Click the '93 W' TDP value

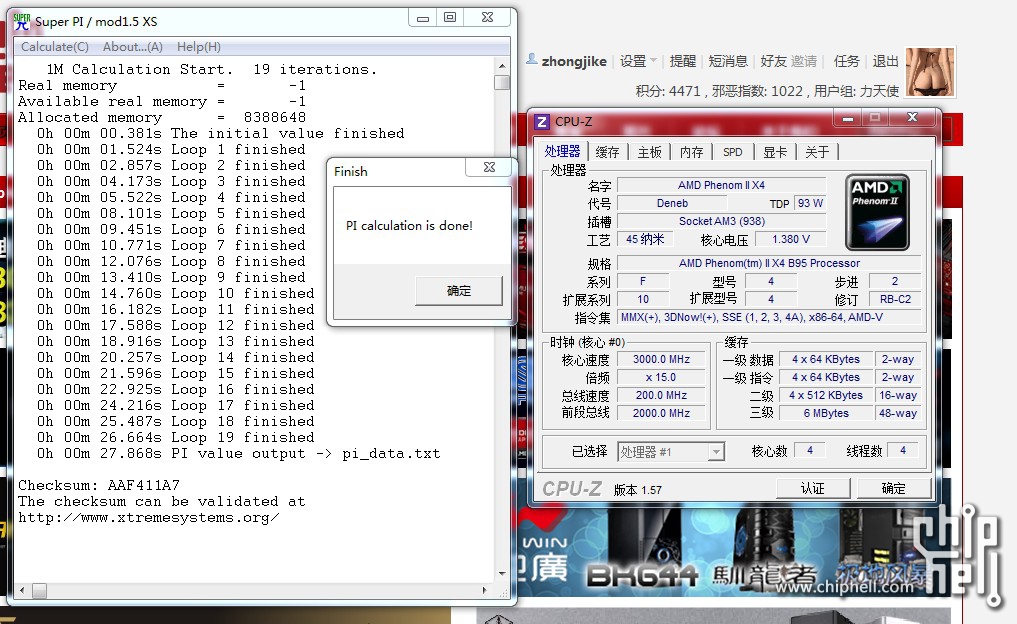(x=810, y=203)
